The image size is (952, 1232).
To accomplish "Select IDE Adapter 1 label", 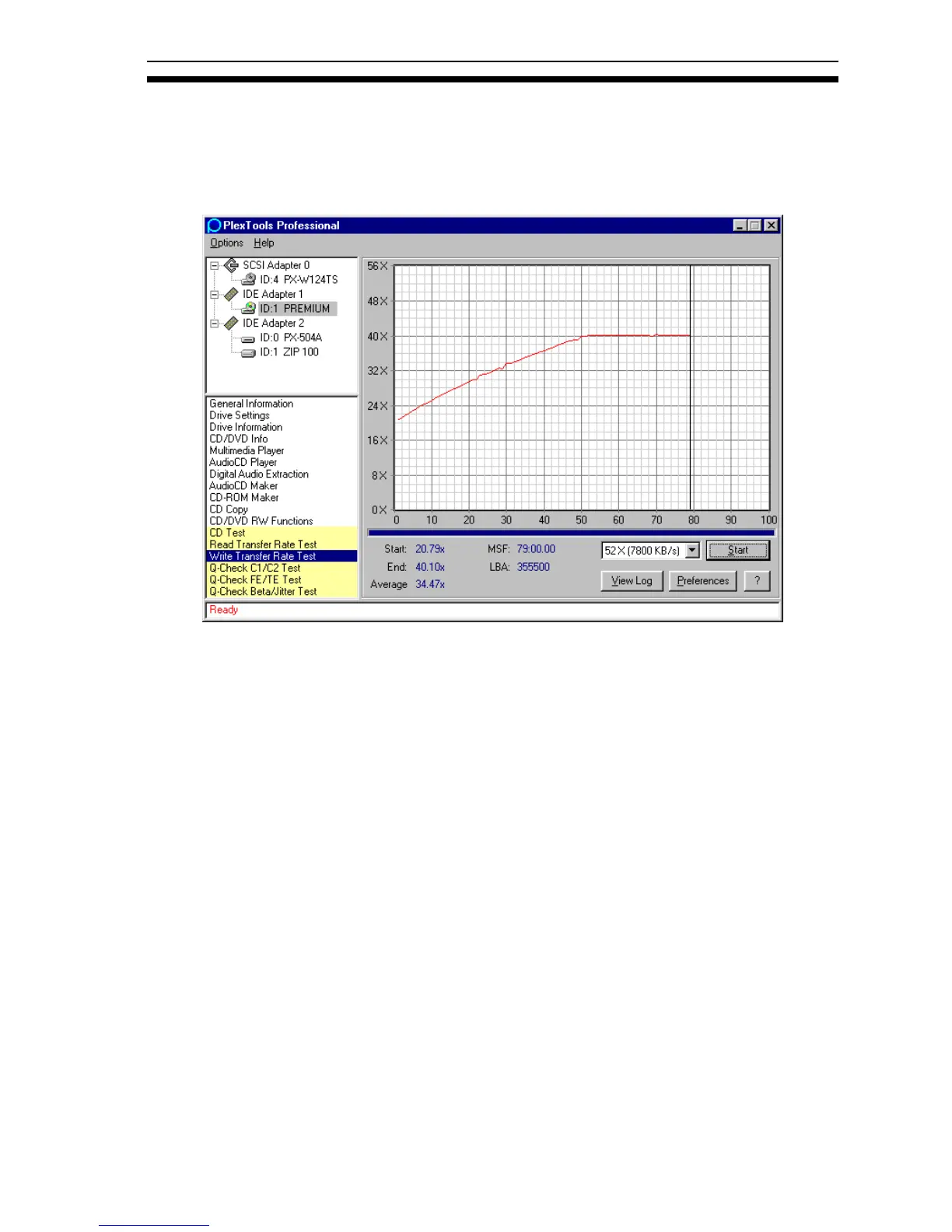I will [273, 295].
